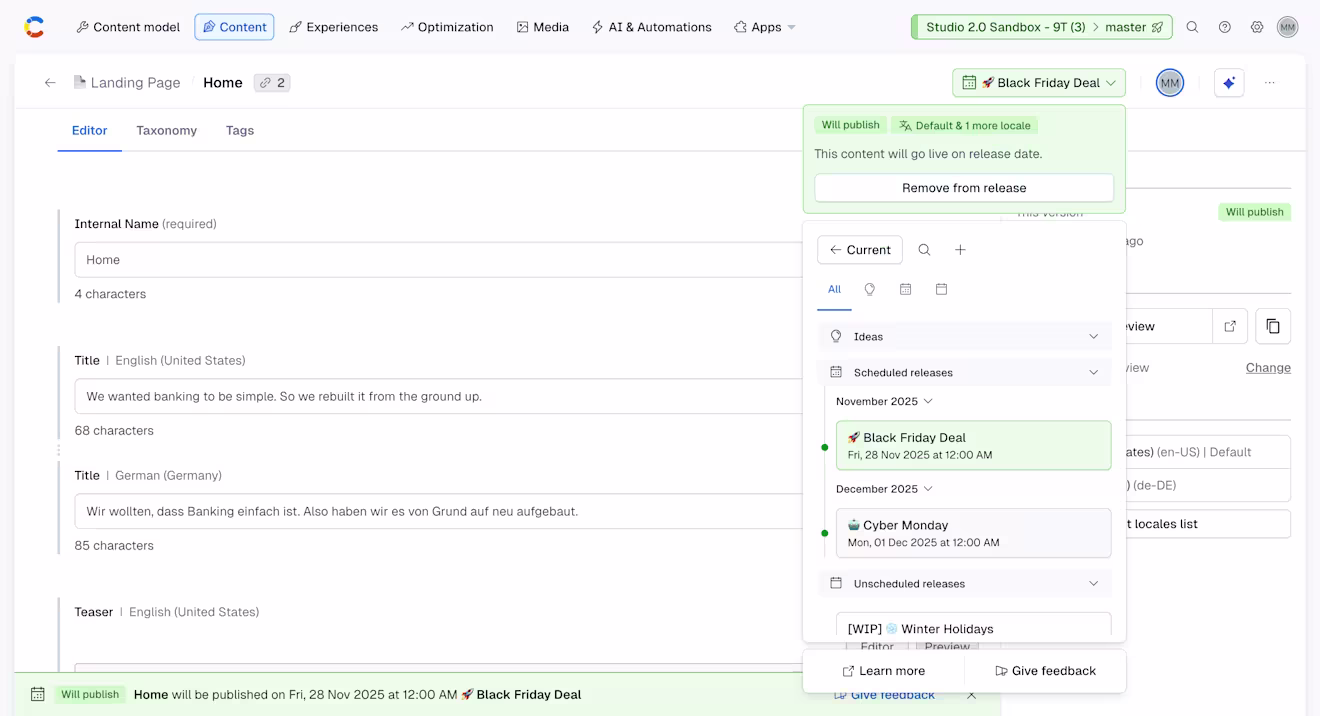Open the Black Friday Deal release dropdown
The width and height of the screenshot is (1320, 716).
(1038, 83)
